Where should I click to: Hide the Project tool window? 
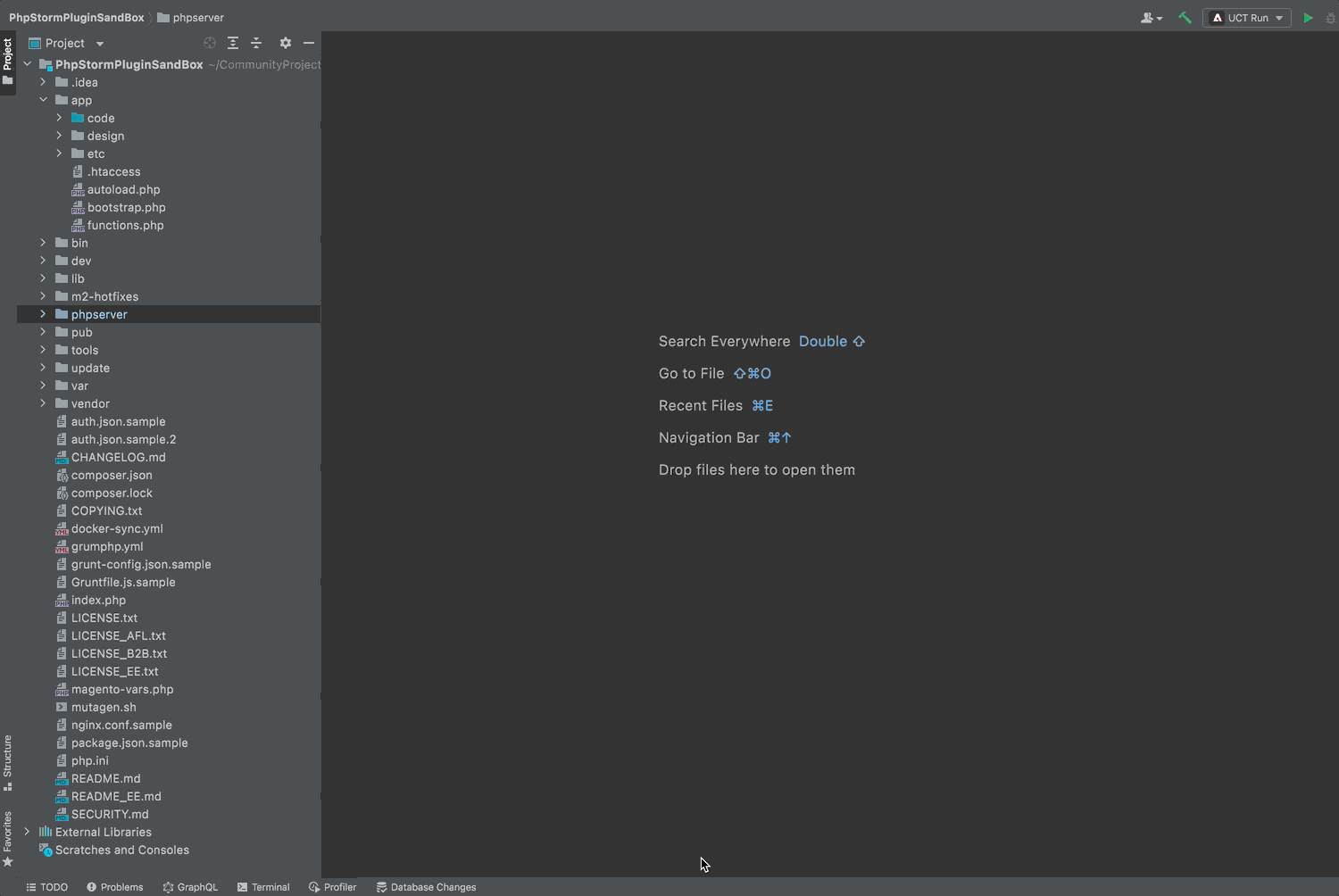coord(309,43)
